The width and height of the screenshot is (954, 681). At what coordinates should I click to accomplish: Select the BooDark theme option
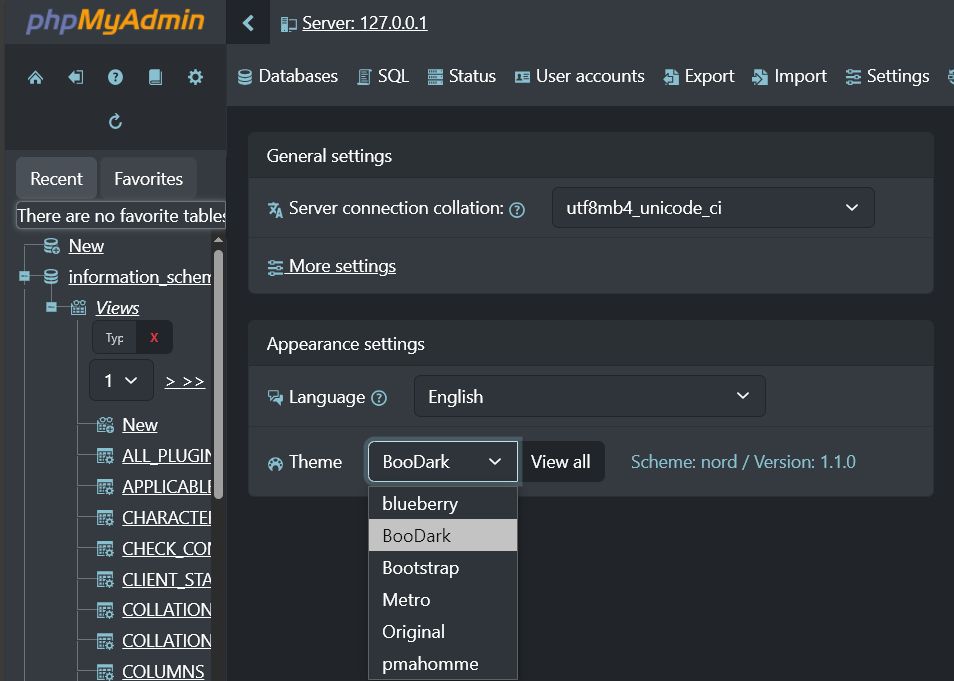pyautogui.click(x=443, y=536)
